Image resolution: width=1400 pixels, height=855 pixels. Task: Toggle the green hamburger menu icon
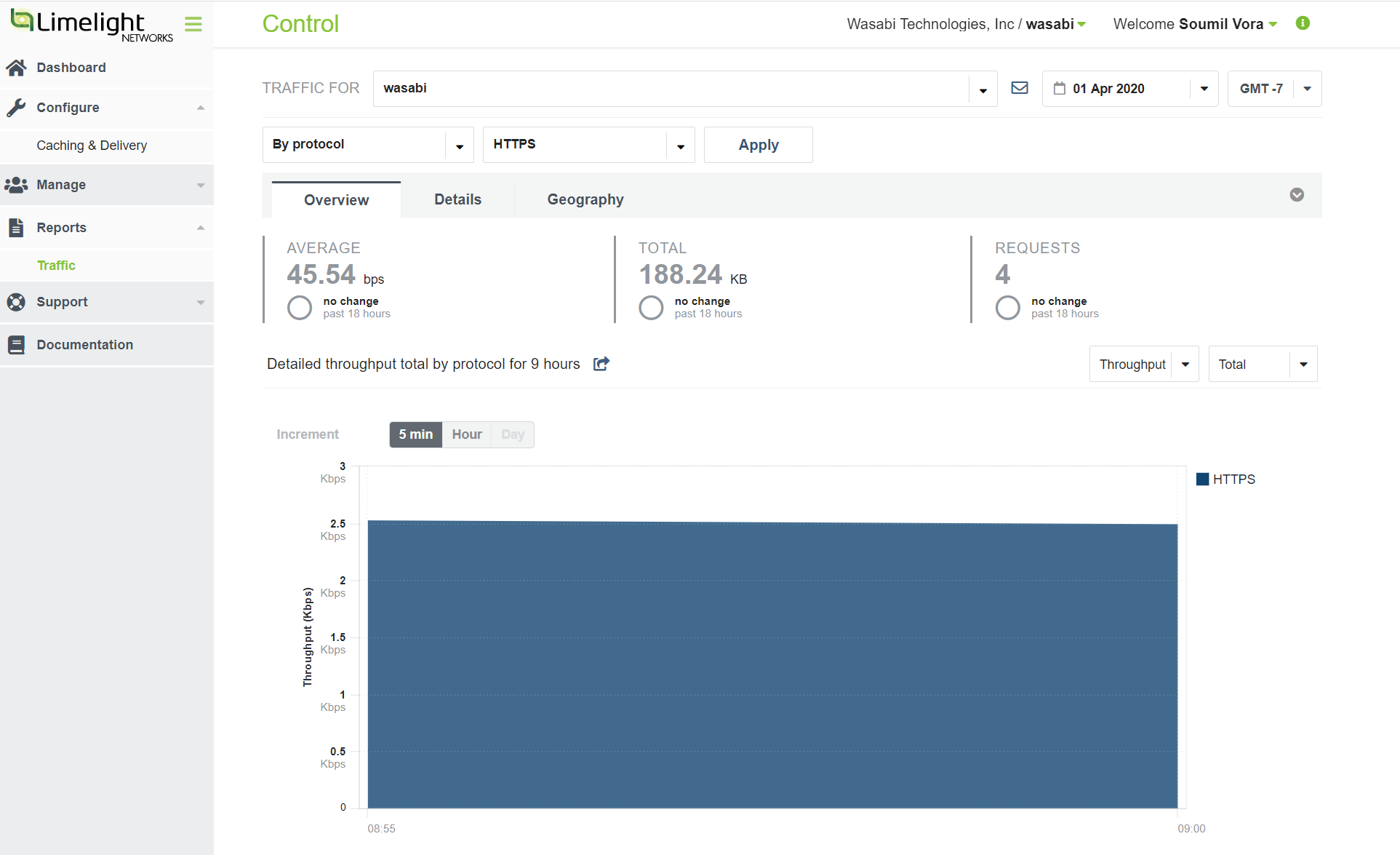click(193, 24)
